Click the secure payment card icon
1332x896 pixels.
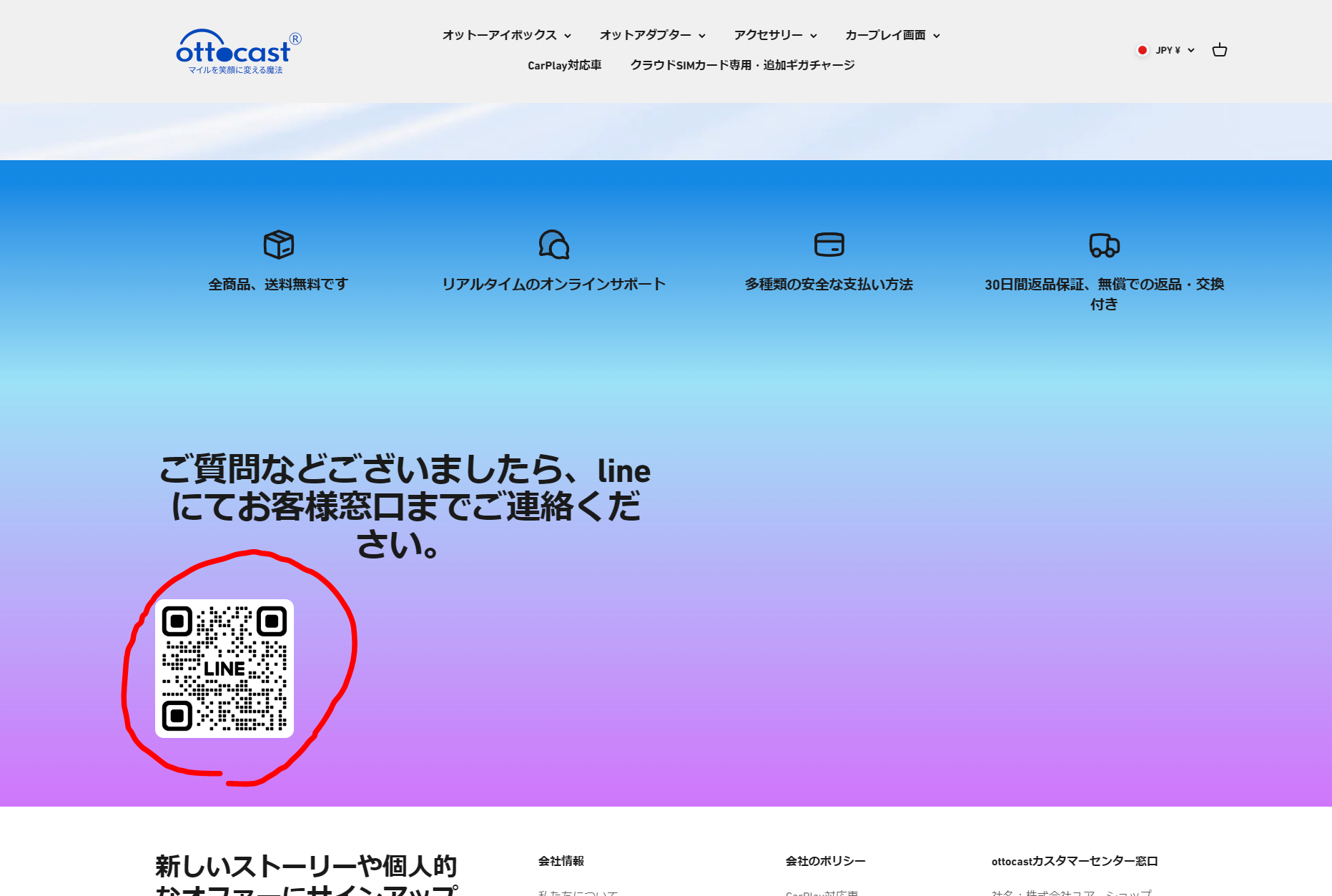(829, 245)
